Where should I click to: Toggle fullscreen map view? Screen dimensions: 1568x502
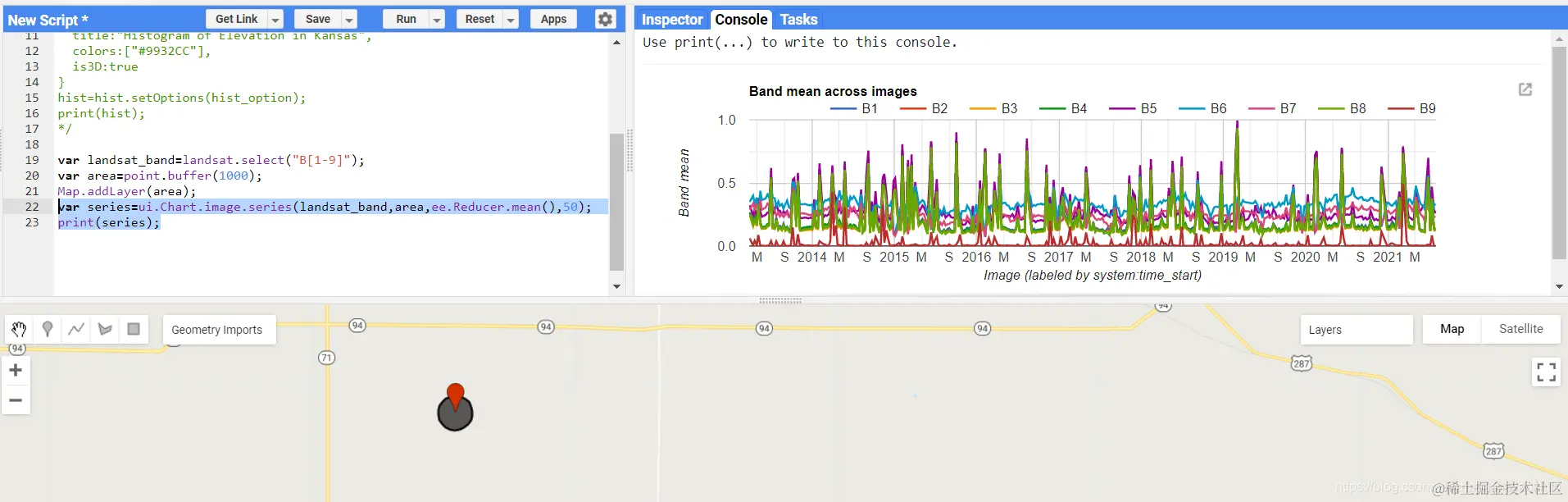(x=1546, y=372)
